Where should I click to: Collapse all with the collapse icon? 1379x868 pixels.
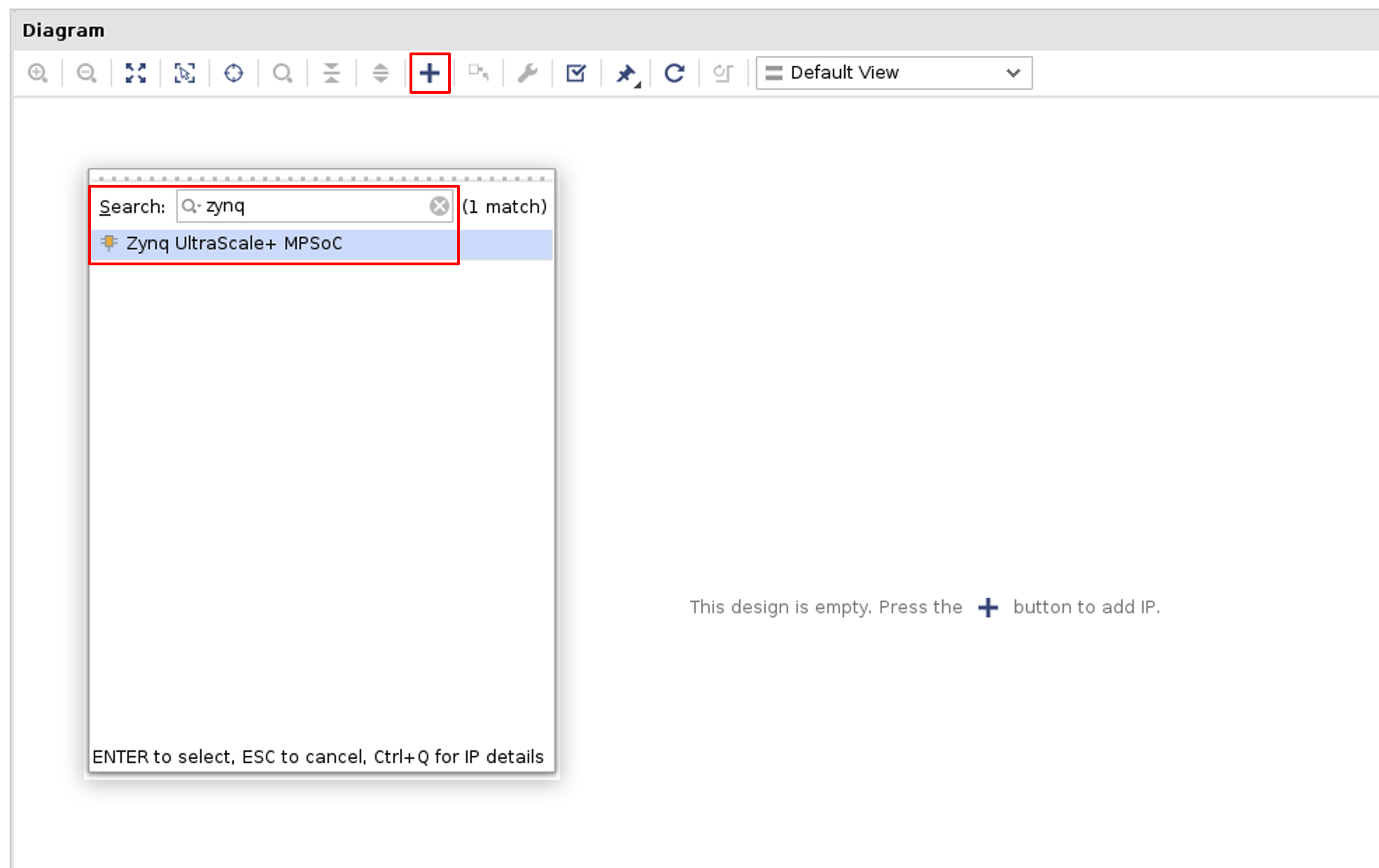pos(332,73)
